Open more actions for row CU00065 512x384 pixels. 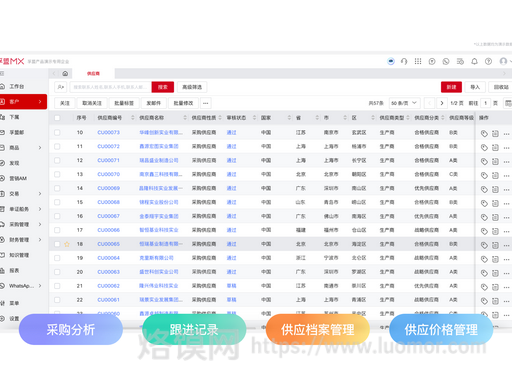(x=507, y=245)
